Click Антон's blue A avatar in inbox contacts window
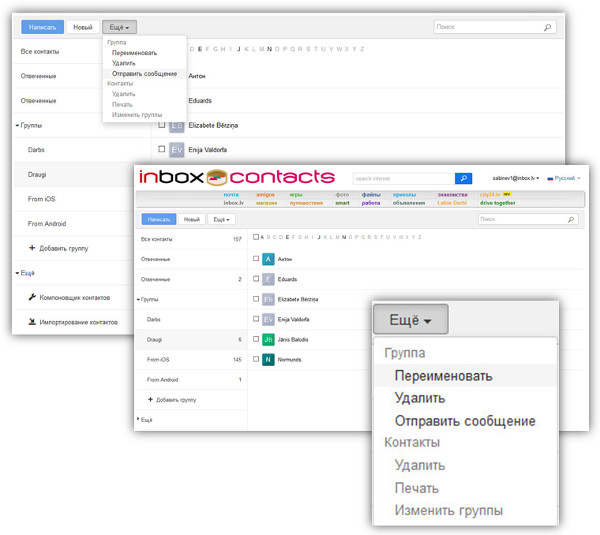 (268, 259)
